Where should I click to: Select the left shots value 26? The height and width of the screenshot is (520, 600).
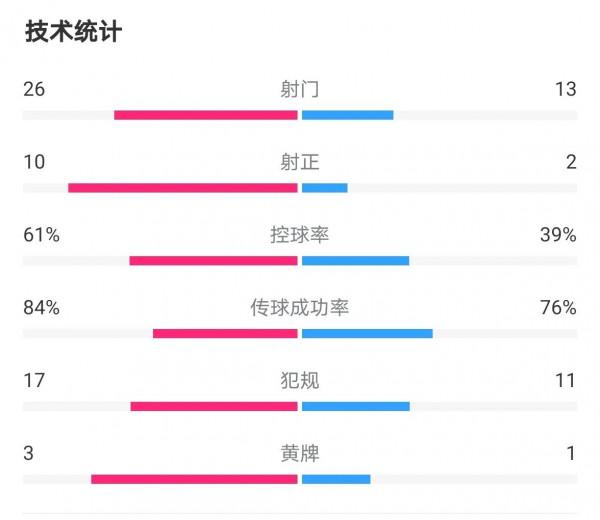(33, 89)
